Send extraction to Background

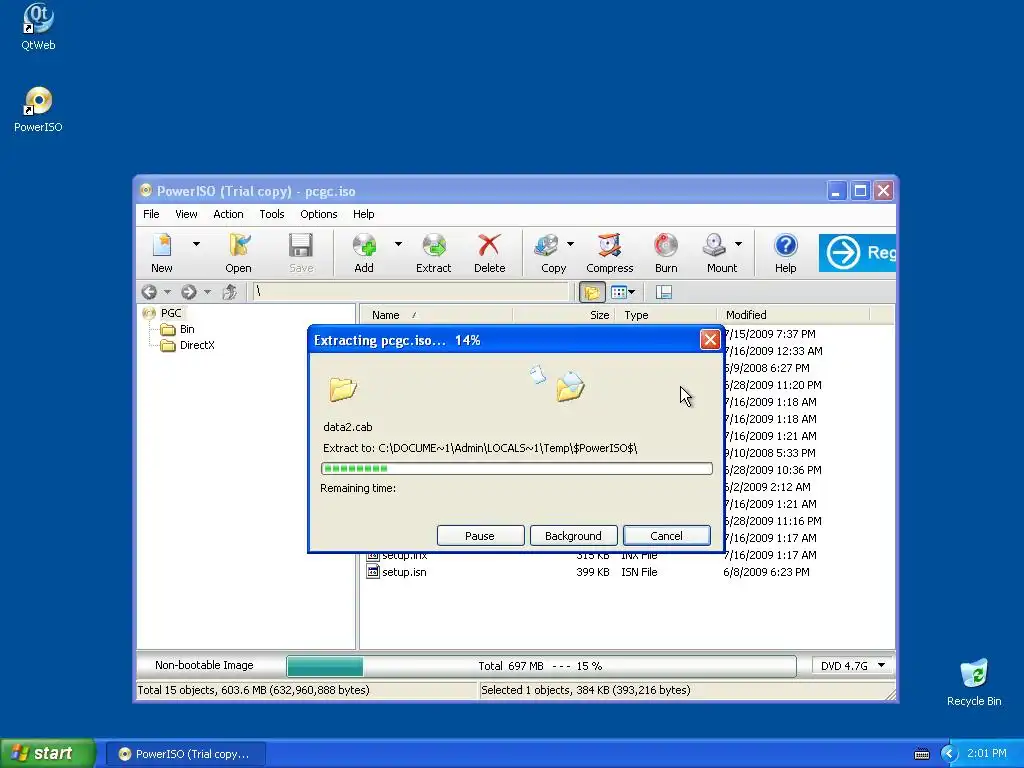pyautogui.click(x=573, y=536)
